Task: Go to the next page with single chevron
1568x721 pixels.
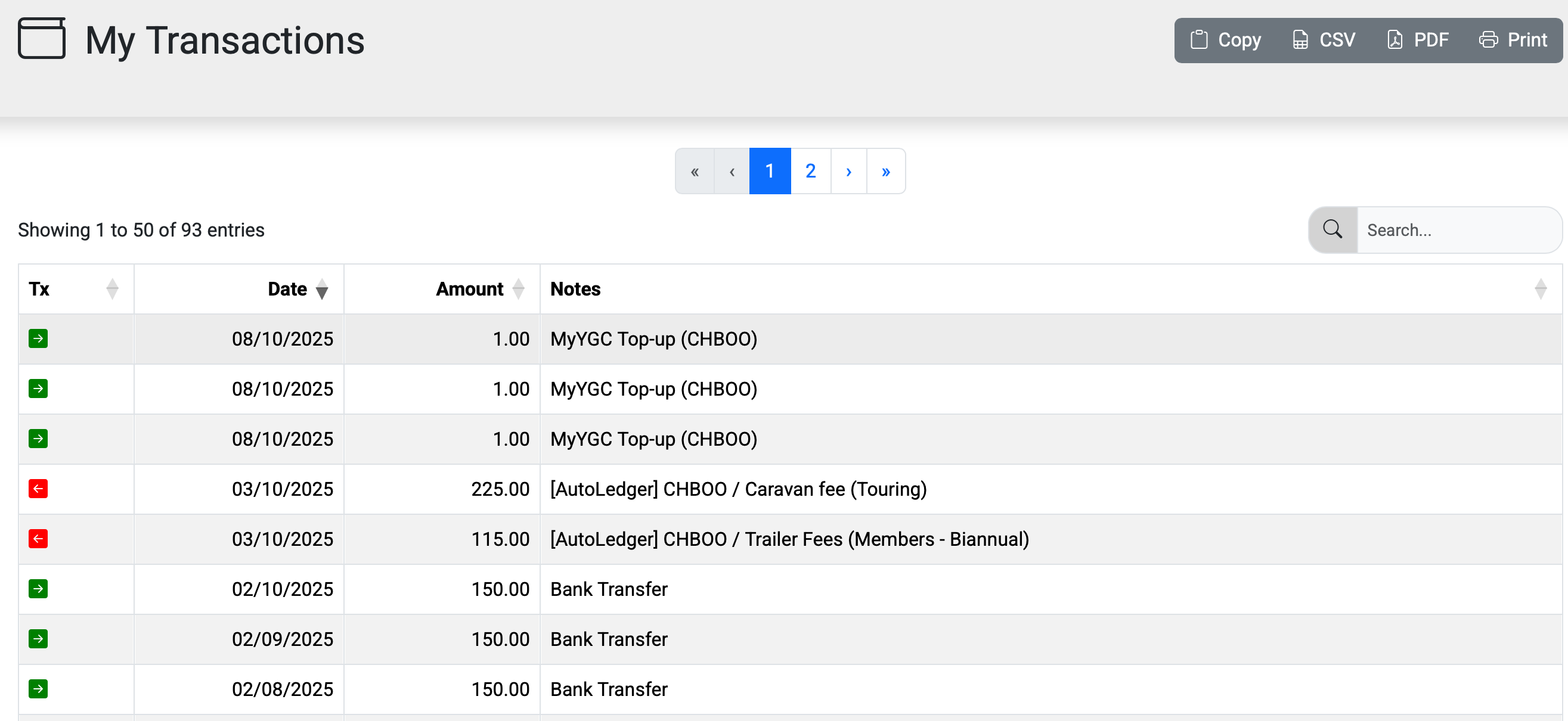Action: coord(848,171)
